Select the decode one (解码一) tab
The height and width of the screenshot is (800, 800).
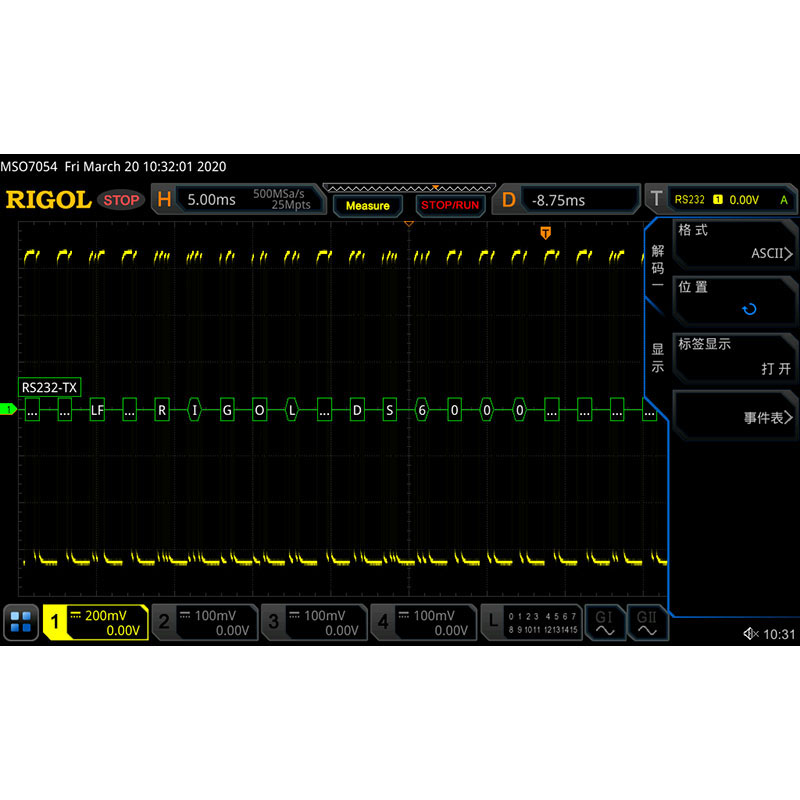(x=658, y=268)
